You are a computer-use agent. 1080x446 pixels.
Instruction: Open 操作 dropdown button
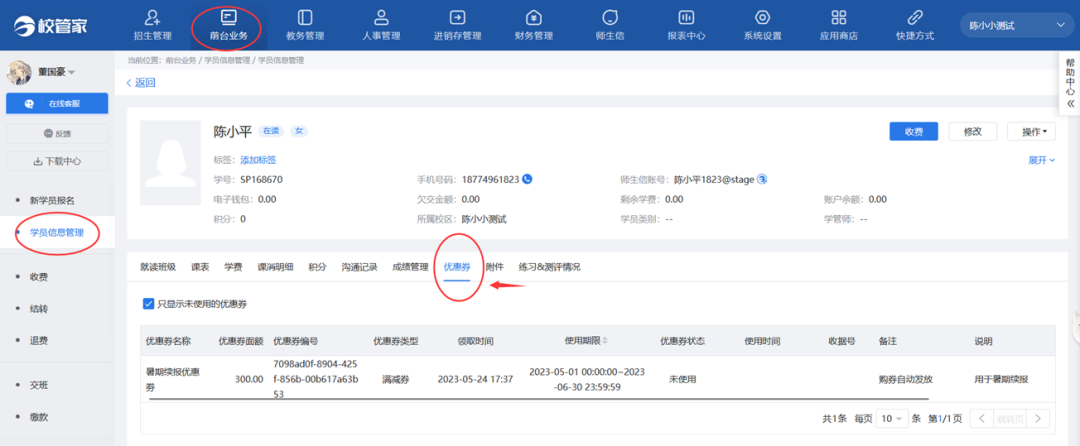coord(1033,131)
